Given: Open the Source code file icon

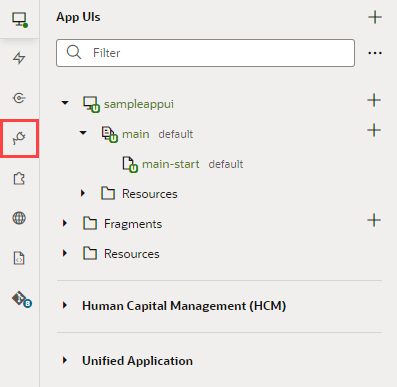Looking at the screenshot, I should click(19, 258).
